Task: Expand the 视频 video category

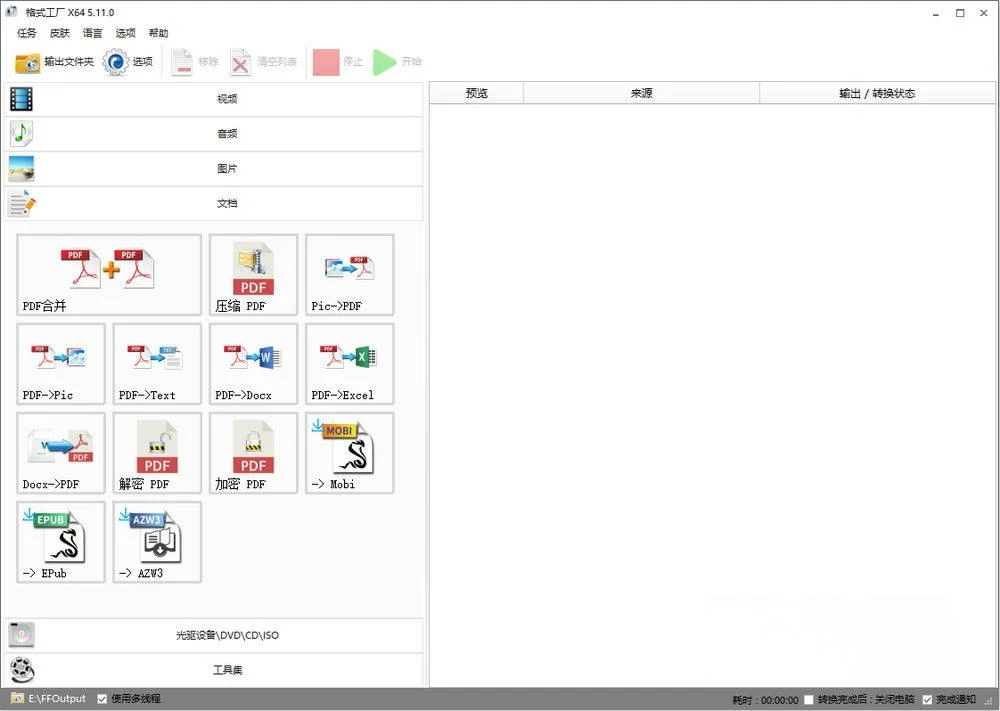Action: (213, 99)
